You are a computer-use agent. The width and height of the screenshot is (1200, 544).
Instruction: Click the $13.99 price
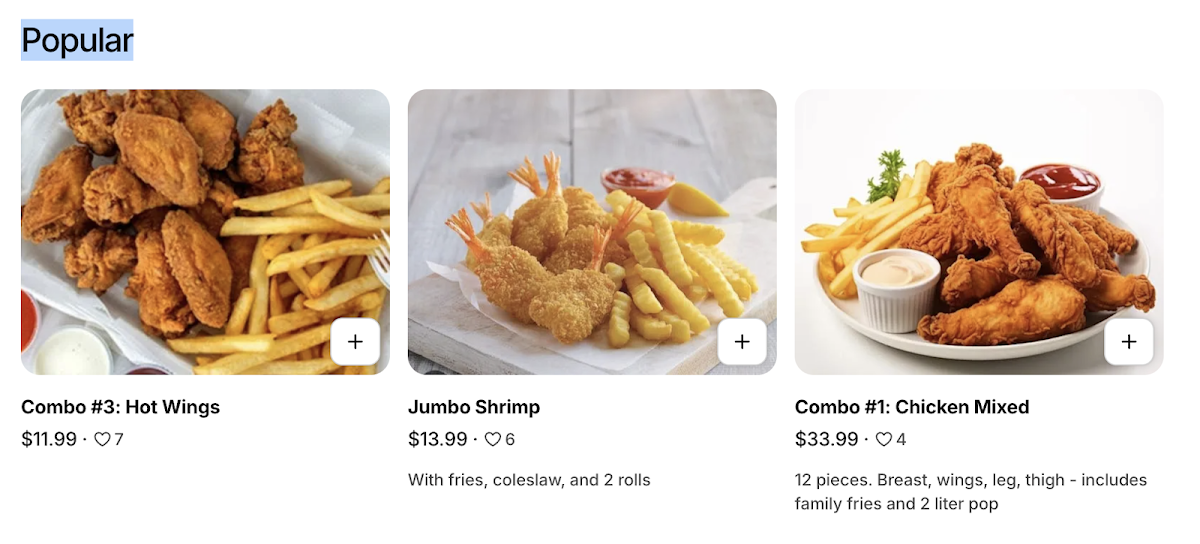pyautogui.click(x=437, y=439)
